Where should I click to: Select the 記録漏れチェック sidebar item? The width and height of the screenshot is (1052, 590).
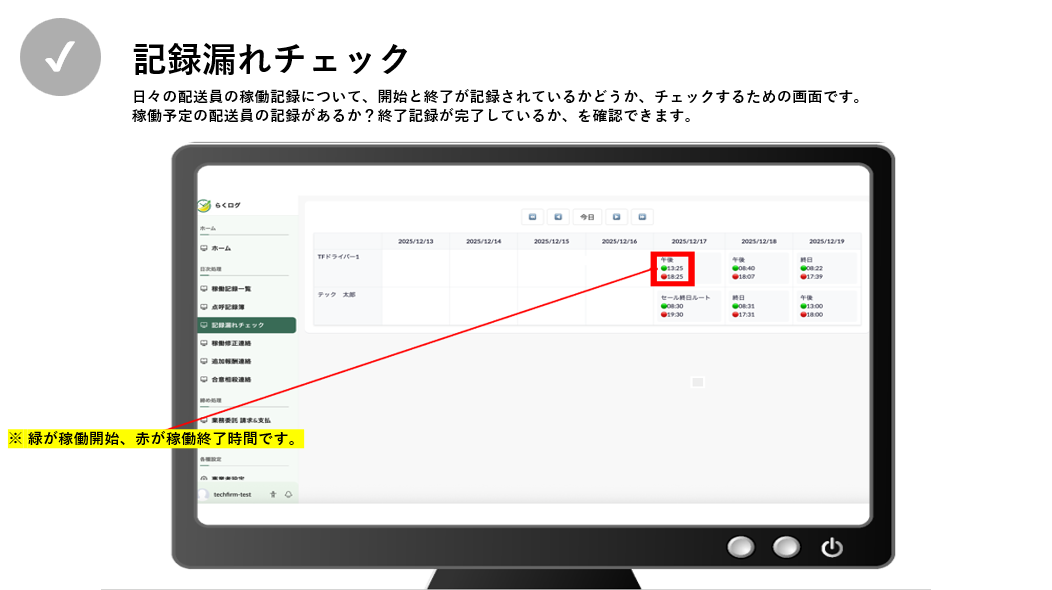[x=246, y=325]
